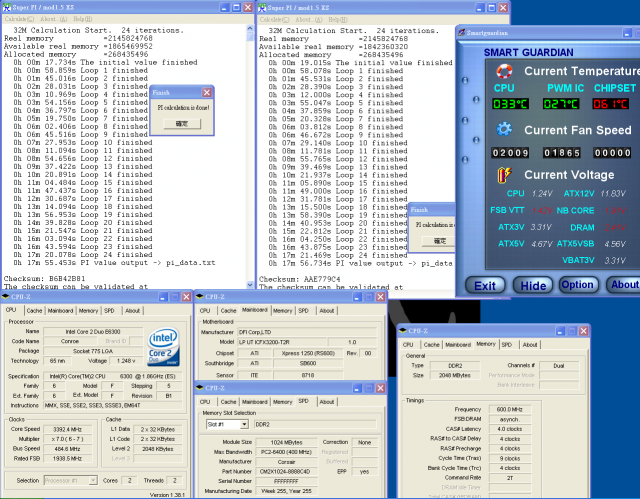
Task: Click the lifebuoy Current Temperature icon
Action: coord(504,71)
